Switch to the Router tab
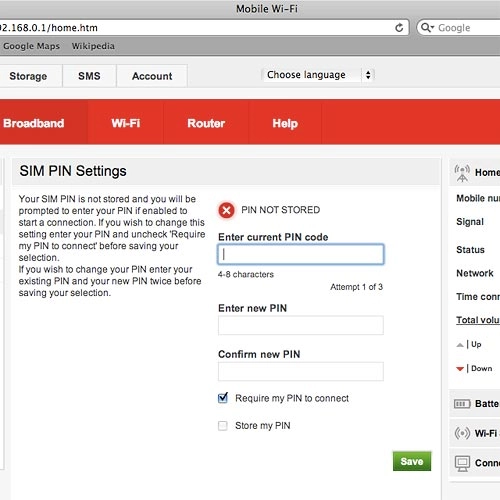 [x=206, y=123]
